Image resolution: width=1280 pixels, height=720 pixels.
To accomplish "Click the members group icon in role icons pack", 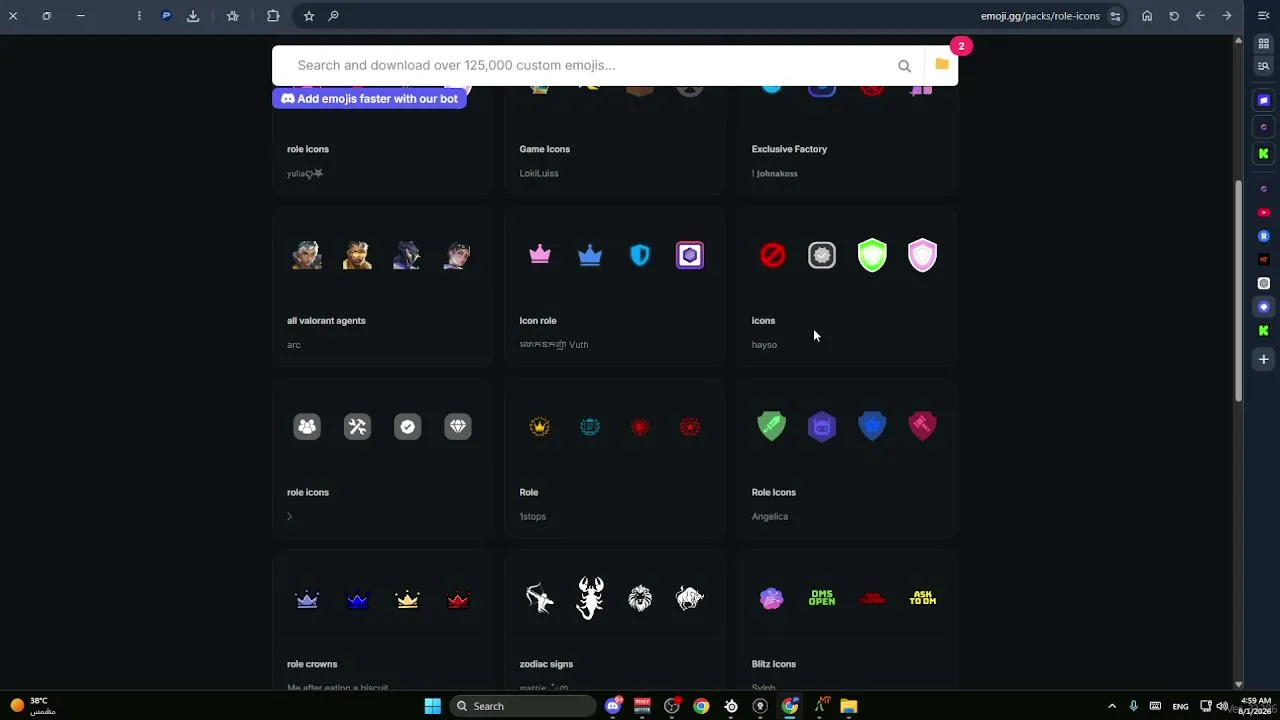I will pyautogui.click(x=307, y=427).
